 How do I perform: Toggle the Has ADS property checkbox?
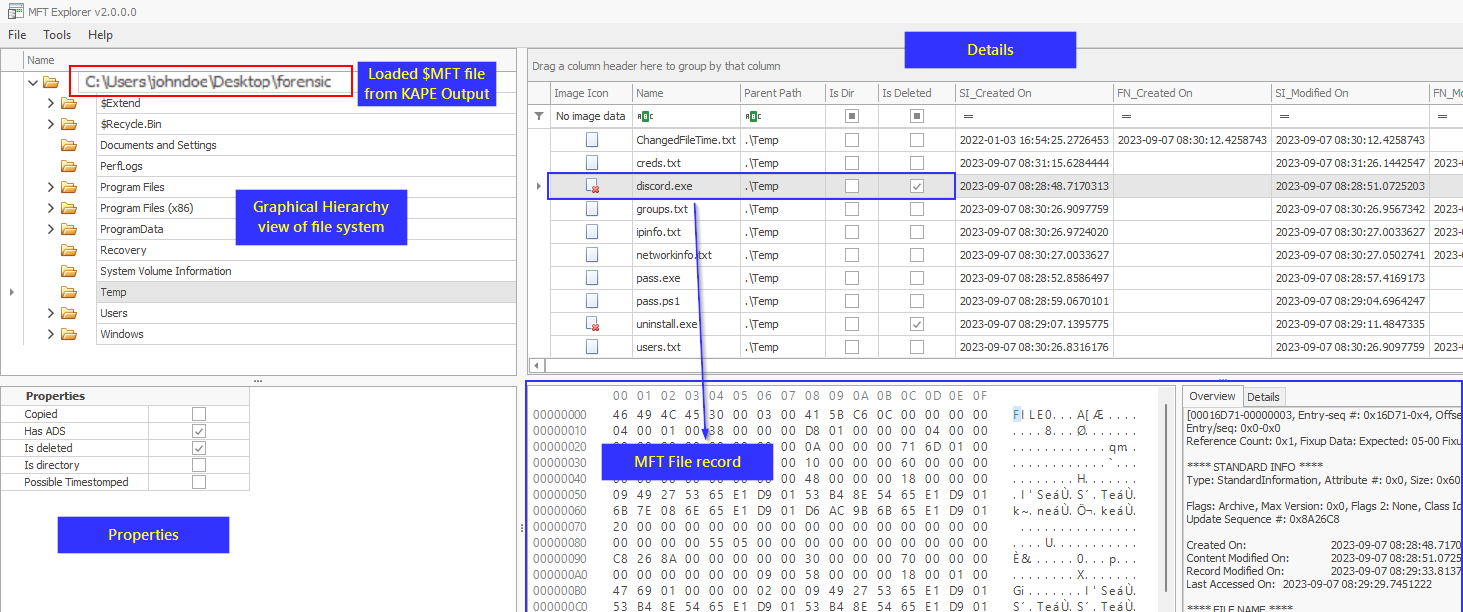click(x=199, y=431)
